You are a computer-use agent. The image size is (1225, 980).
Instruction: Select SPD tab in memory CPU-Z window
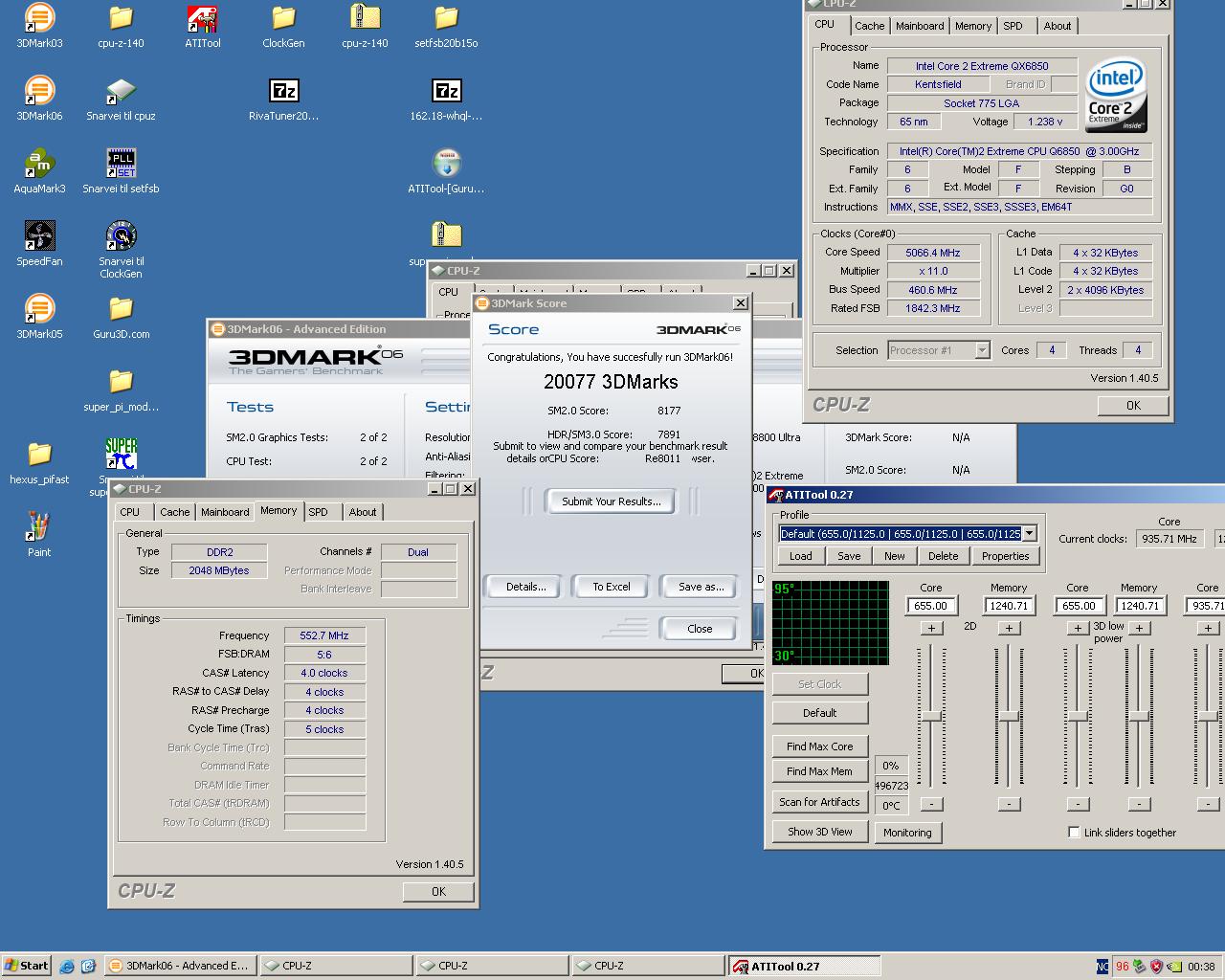(x=319, y=512)
